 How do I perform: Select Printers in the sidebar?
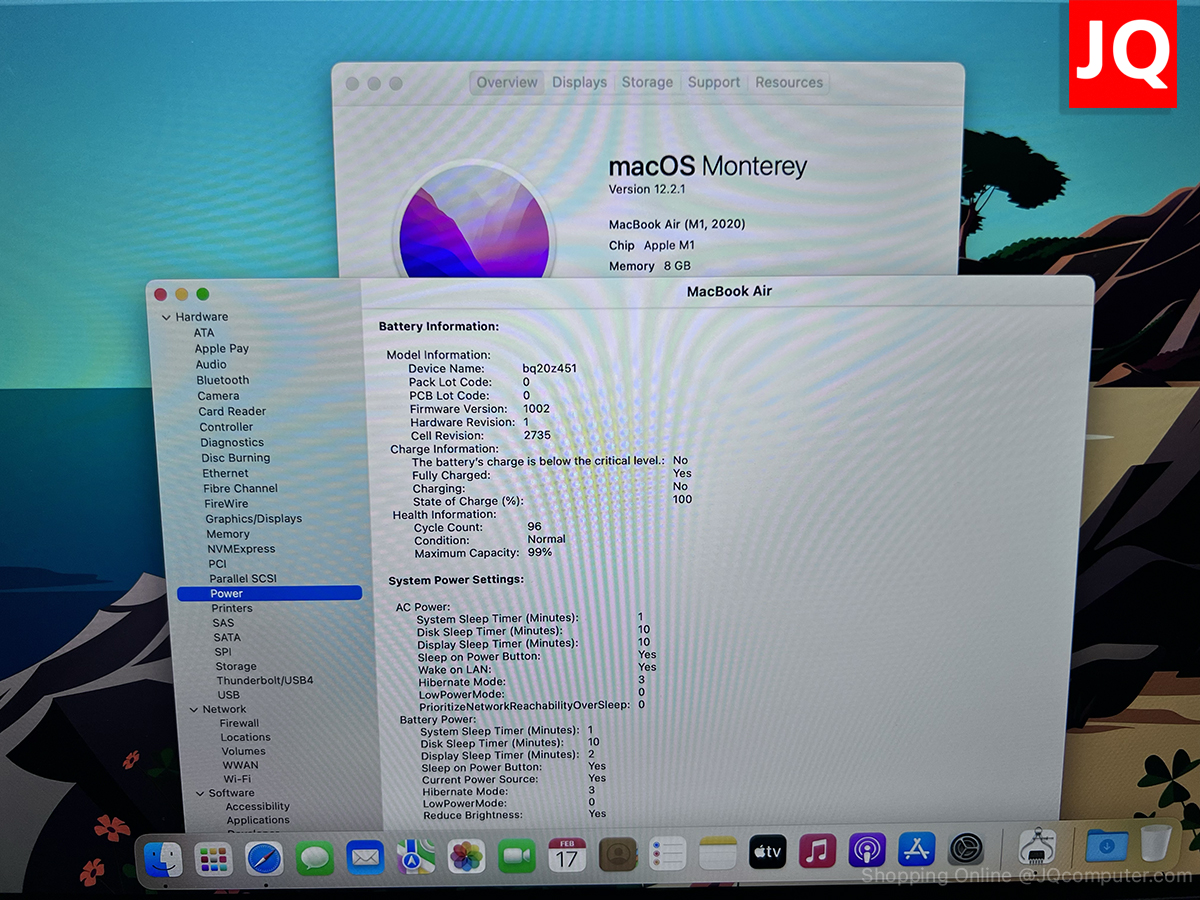tap(232, 609)
